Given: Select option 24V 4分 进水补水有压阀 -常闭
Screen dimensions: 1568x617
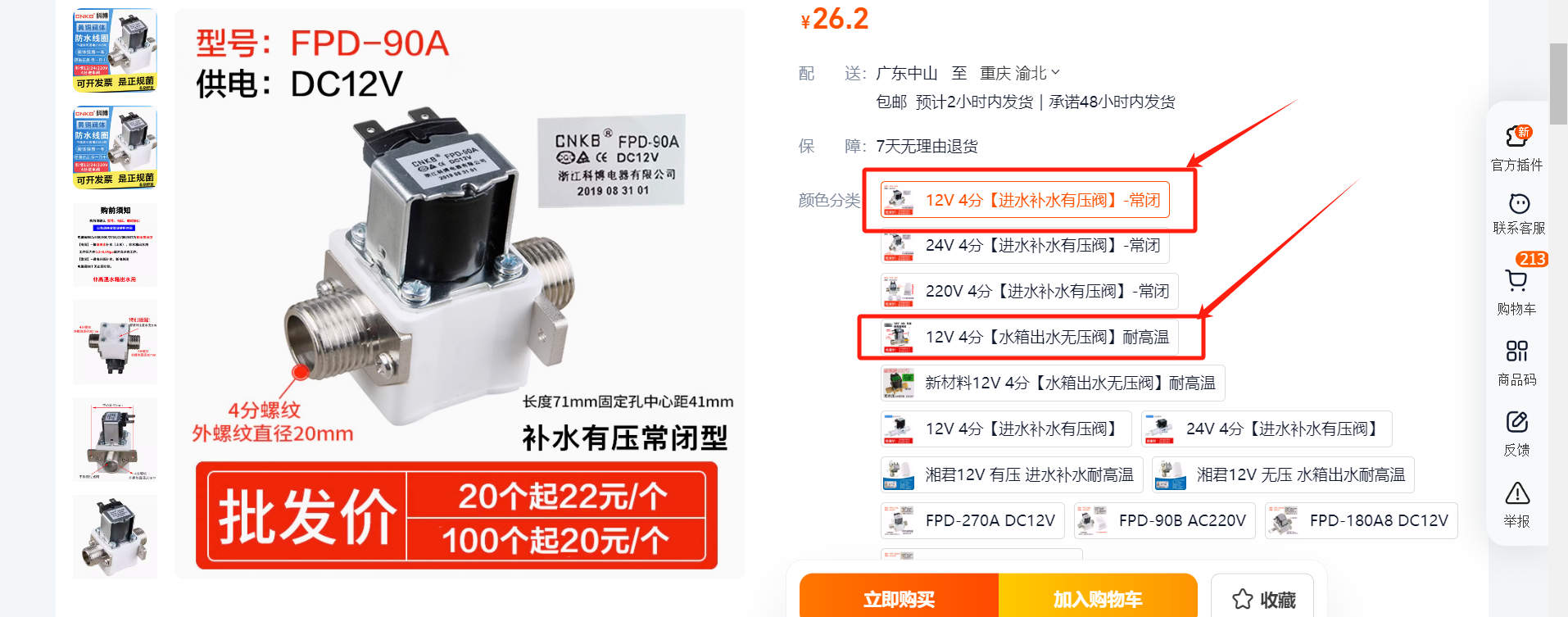Looking at the screenshot, I should (x=1025, y=245).
